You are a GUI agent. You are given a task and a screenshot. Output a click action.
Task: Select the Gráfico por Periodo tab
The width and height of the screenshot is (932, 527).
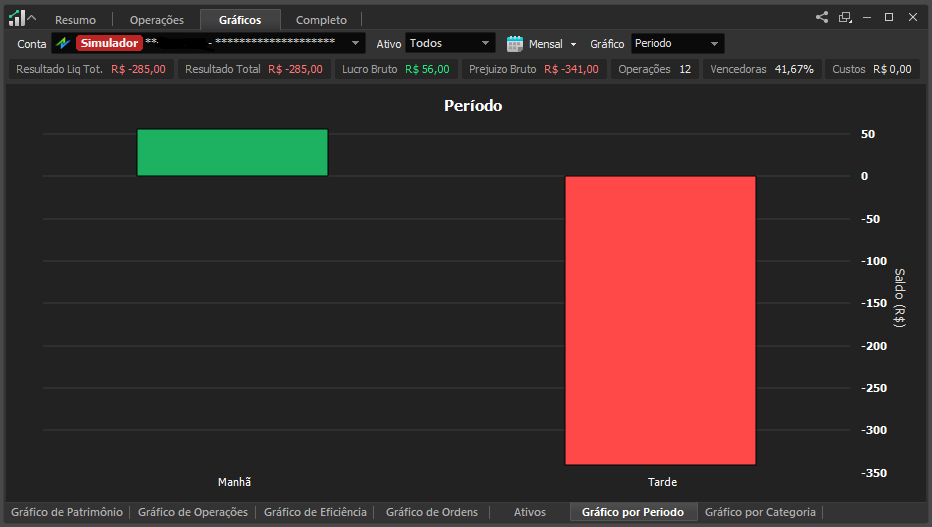click(633, 512)
